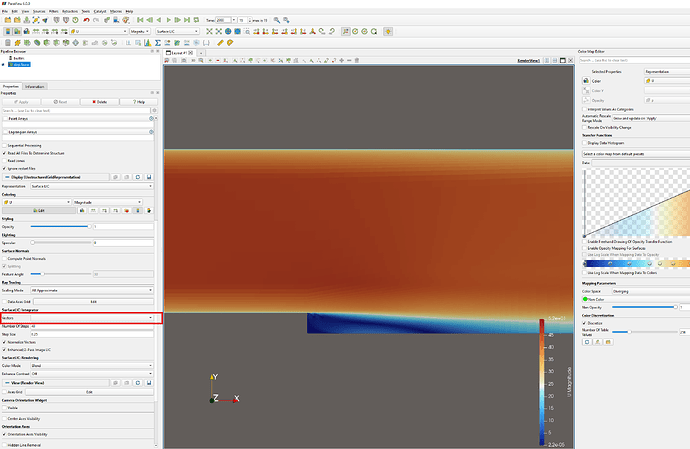Click the Zoom to data icon
This screenshot has height=449, width=690.
pos(218,32)
